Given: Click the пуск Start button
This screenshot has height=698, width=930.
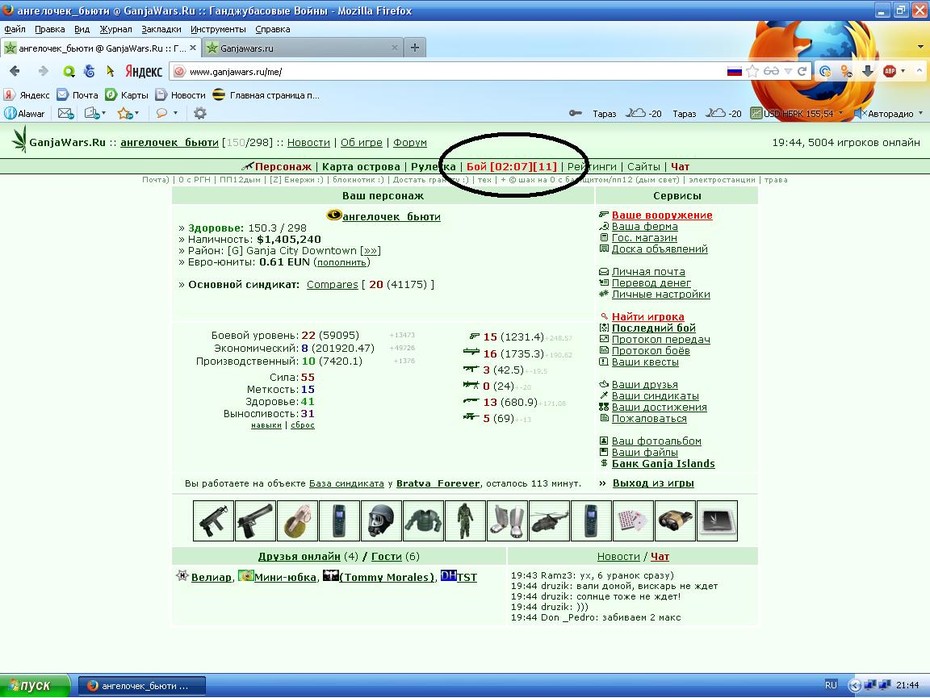Looking at the screenshot, I should pos(34,686).
